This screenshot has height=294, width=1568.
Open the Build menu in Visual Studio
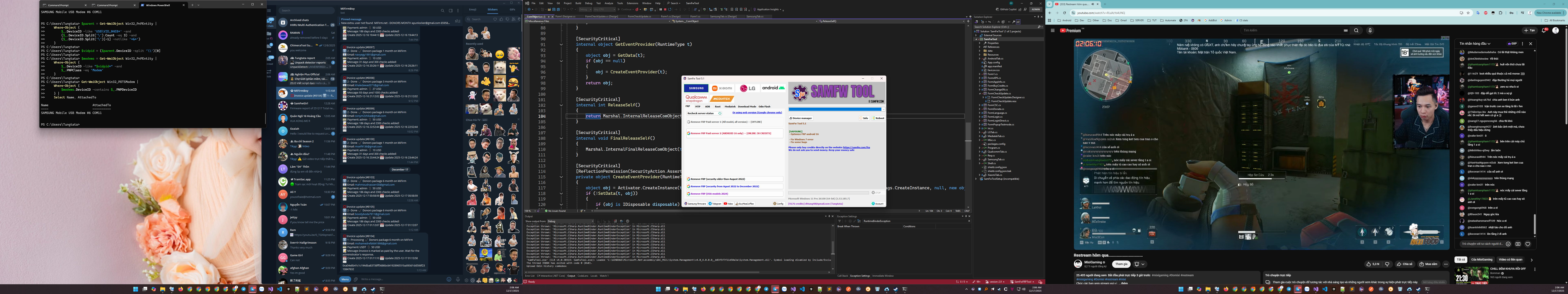pyautogui.click(x=578, y=3)
